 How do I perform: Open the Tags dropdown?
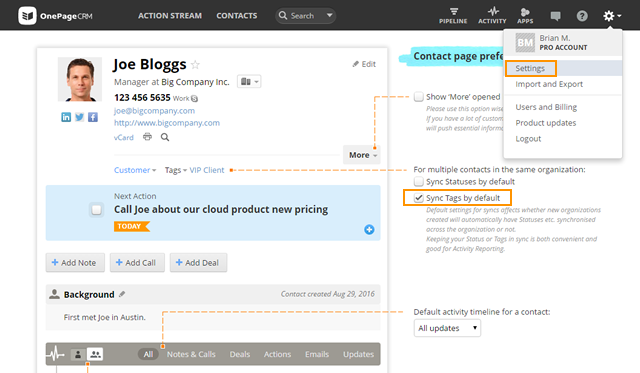click(176, 170)
